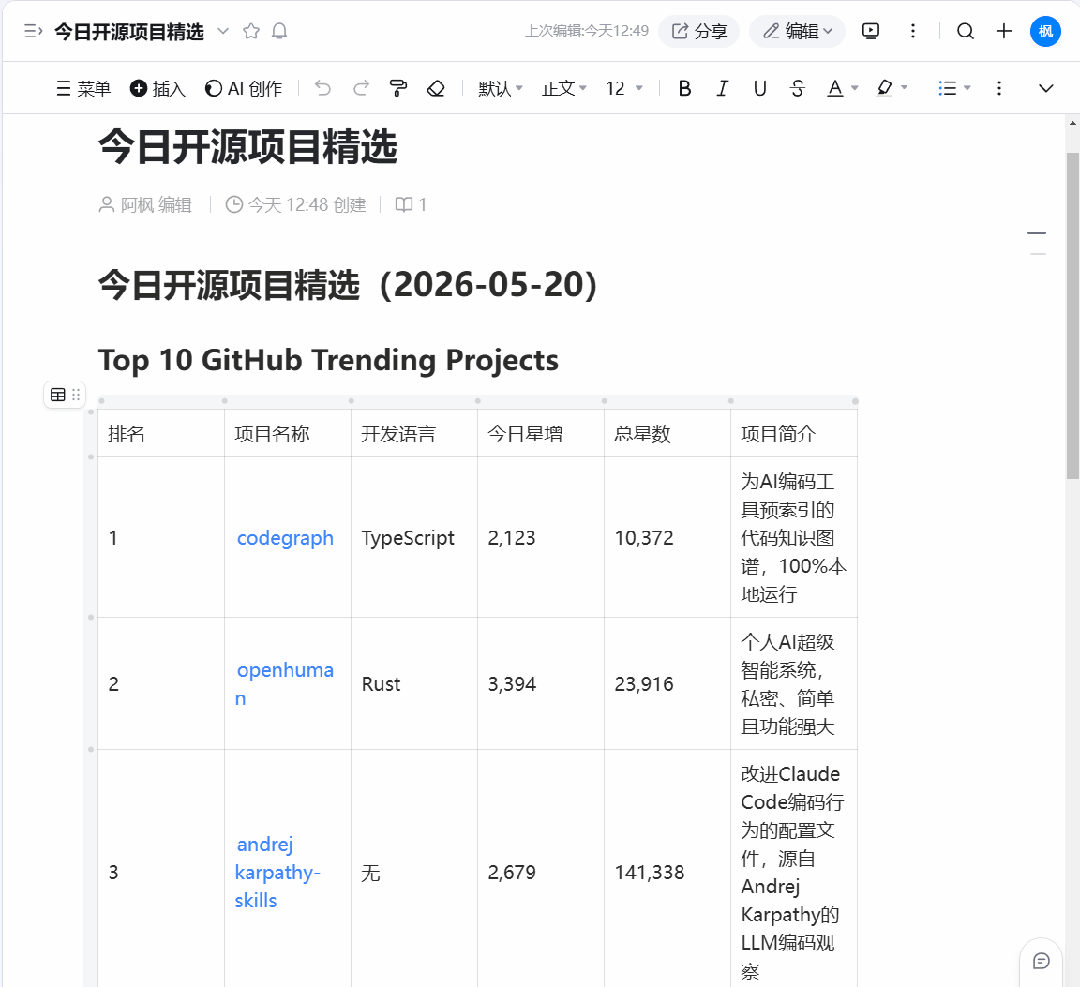Open more options in top bar
The width and height of the screenshot is (1080, 987).
pos(913,31)
